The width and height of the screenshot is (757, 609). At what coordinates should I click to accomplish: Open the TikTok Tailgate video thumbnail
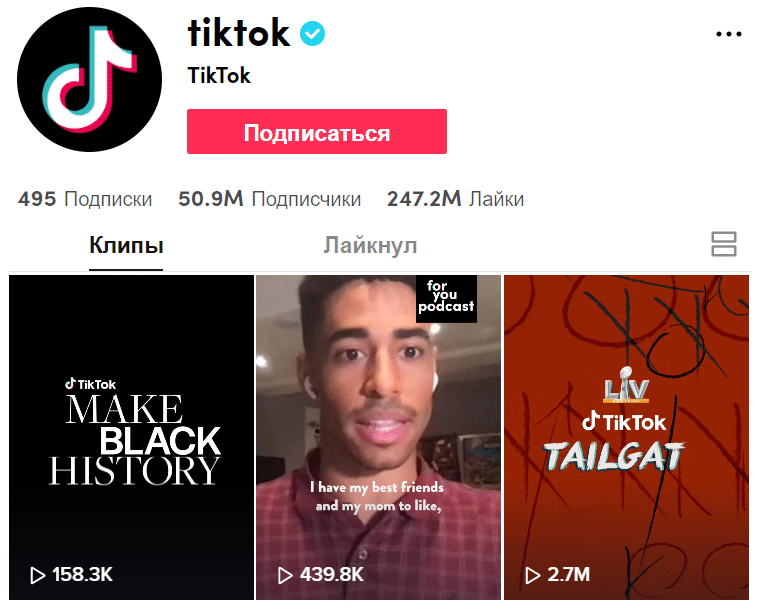pyautogui.click(x=626, y=438)
